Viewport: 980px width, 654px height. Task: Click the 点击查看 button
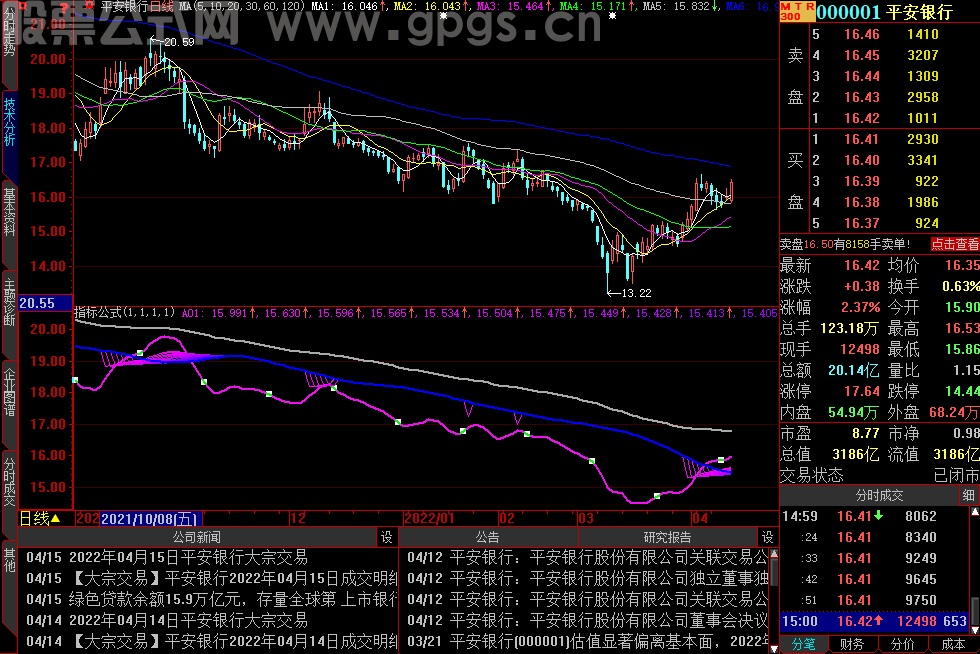[x=955, y=244]
